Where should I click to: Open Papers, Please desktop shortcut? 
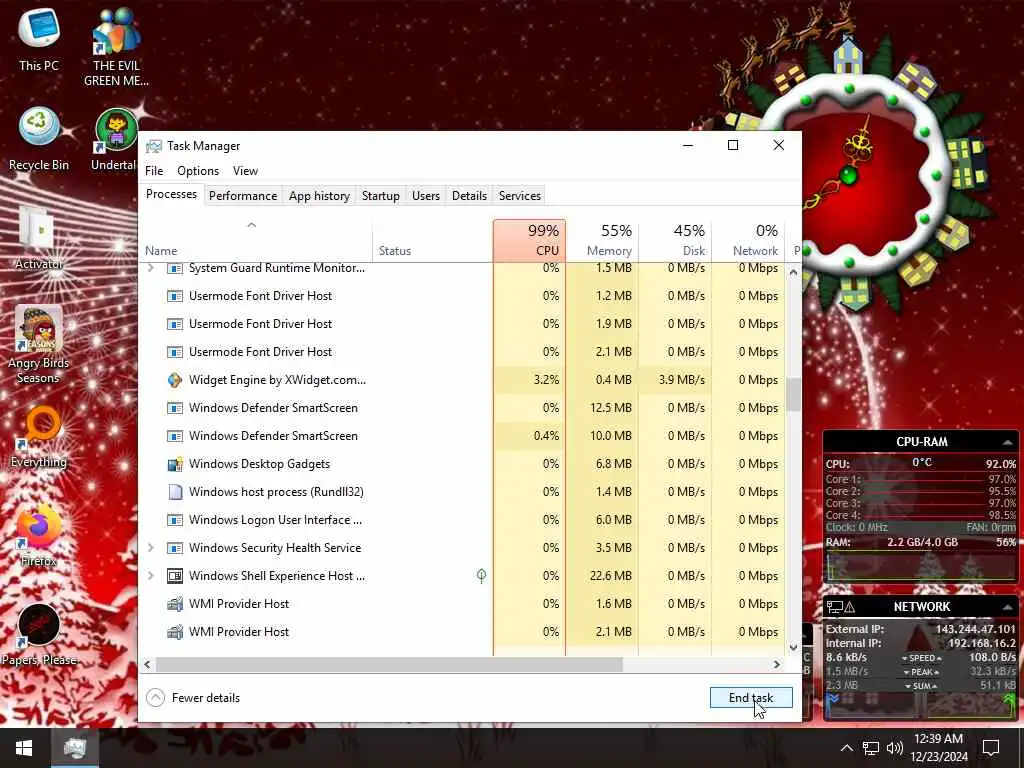coord(39,635)
